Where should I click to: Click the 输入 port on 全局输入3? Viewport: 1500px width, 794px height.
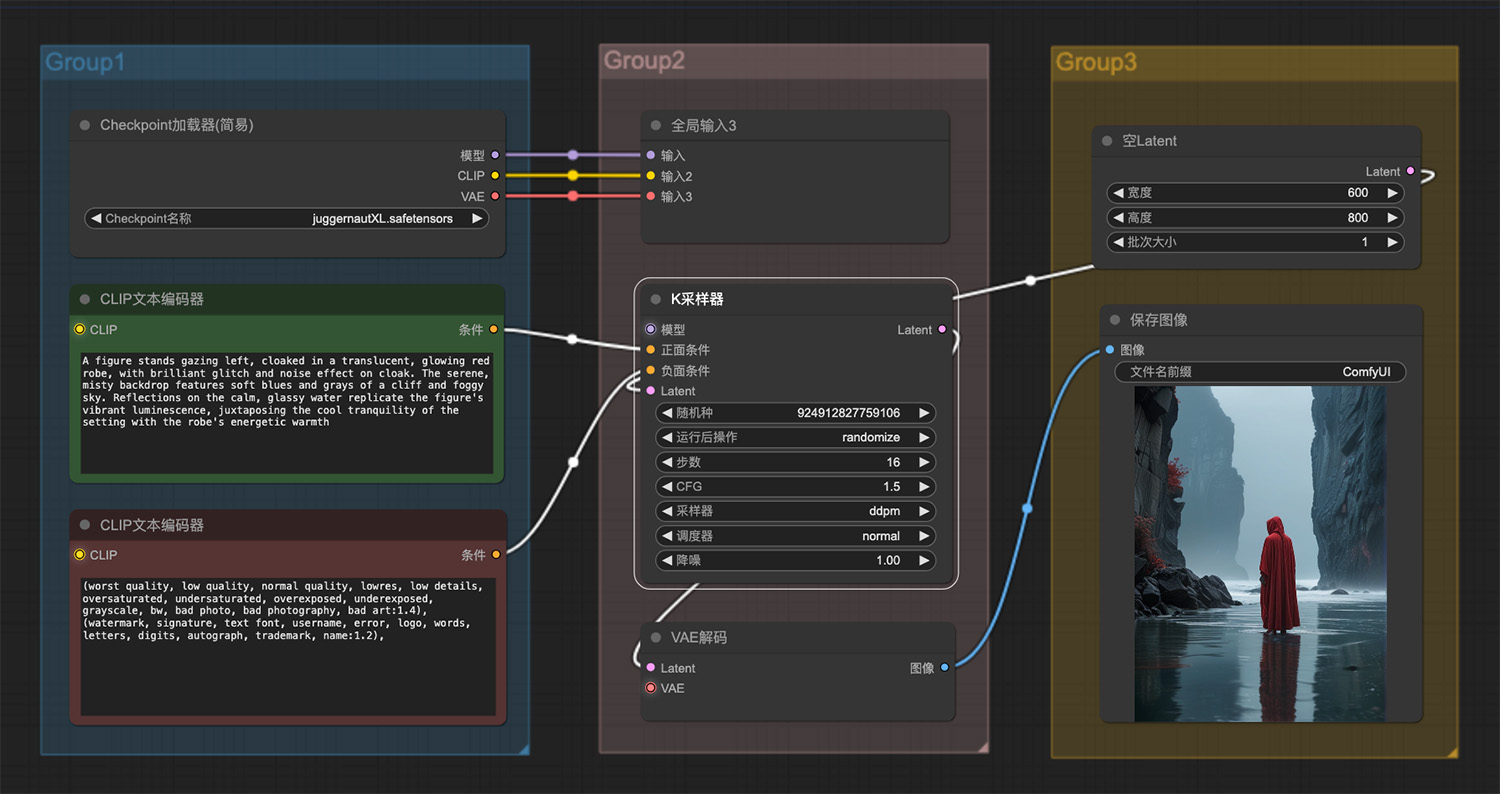[x=651, y=155]
